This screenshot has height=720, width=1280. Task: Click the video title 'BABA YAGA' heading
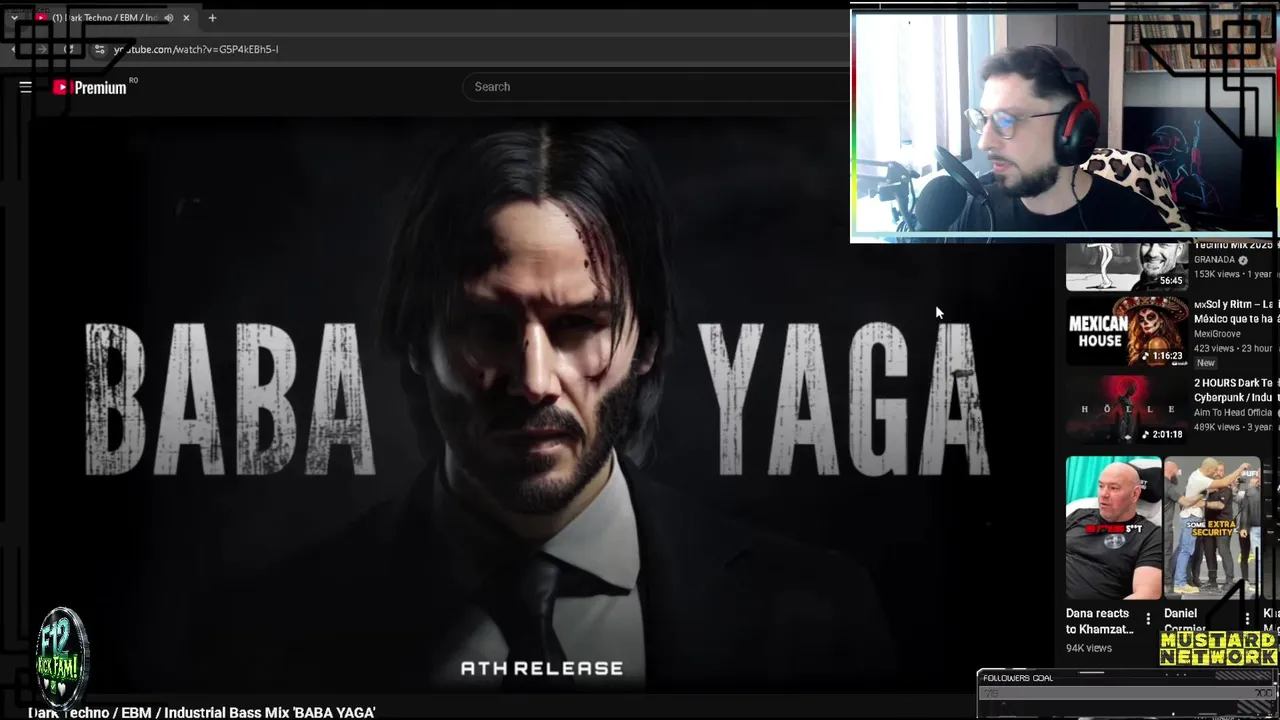tap(202, 712)
